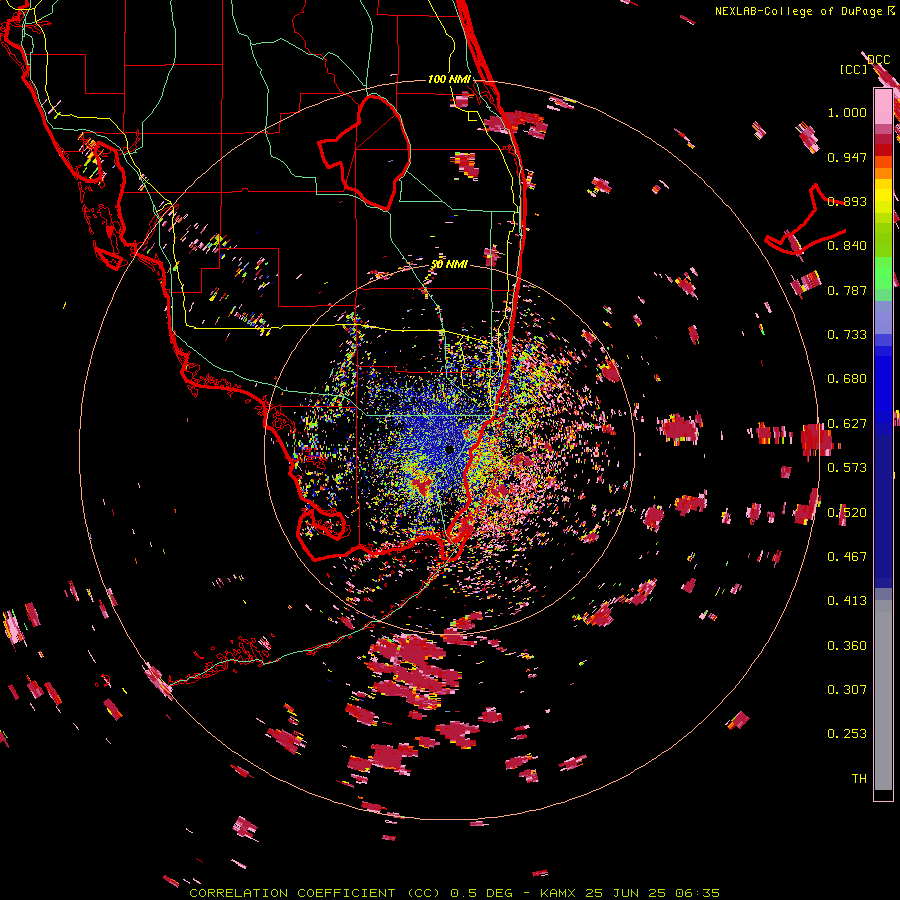
Task: Click the pink top segment of the color bar
Action: click(883, 106)
